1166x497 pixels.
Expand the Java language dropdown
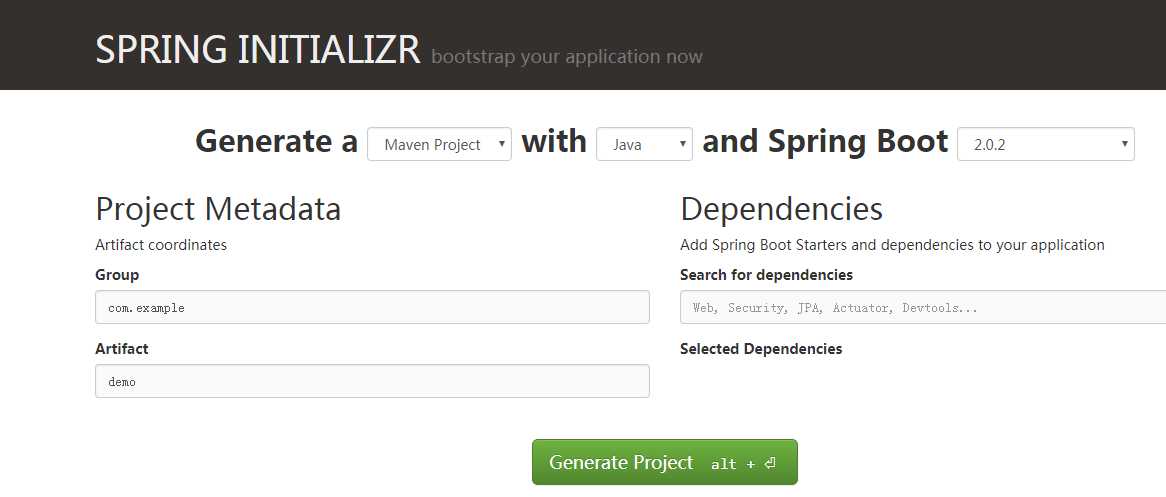tap(644, 144)
